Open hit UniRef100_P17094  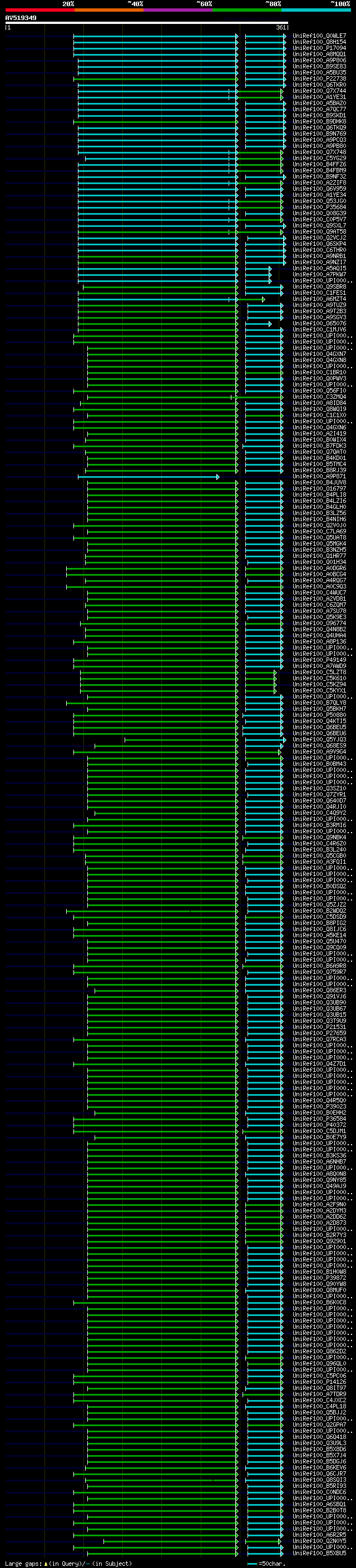319,48
